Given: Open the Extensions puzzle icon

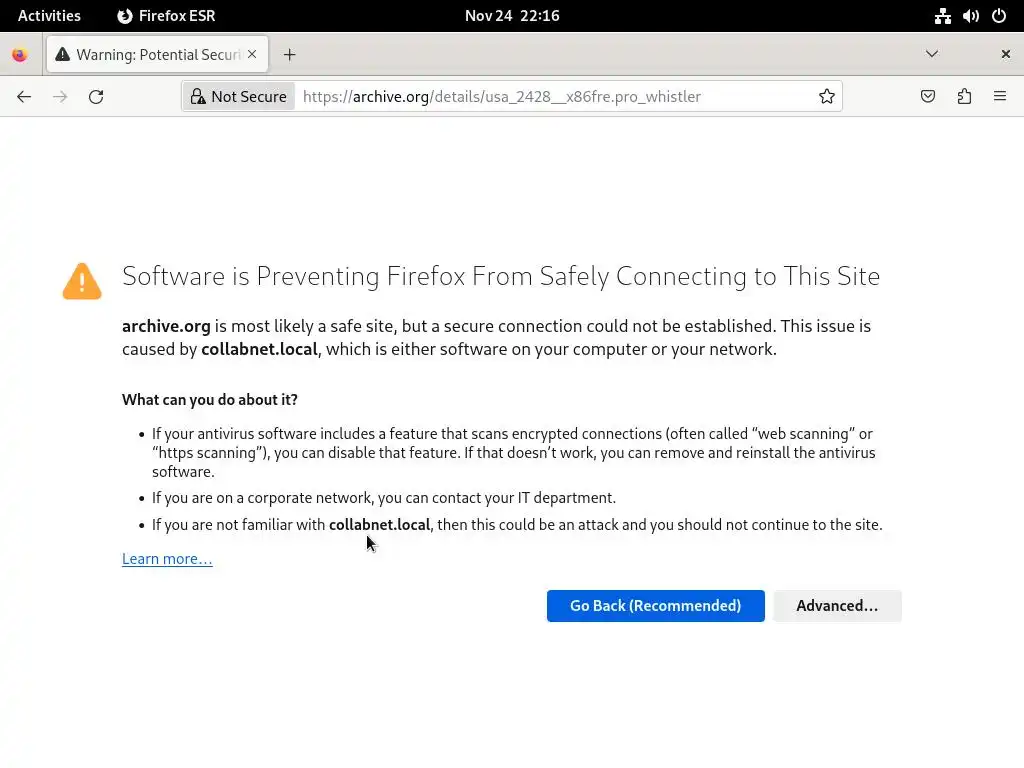Looking at the screenshot, I should (964, 96).
